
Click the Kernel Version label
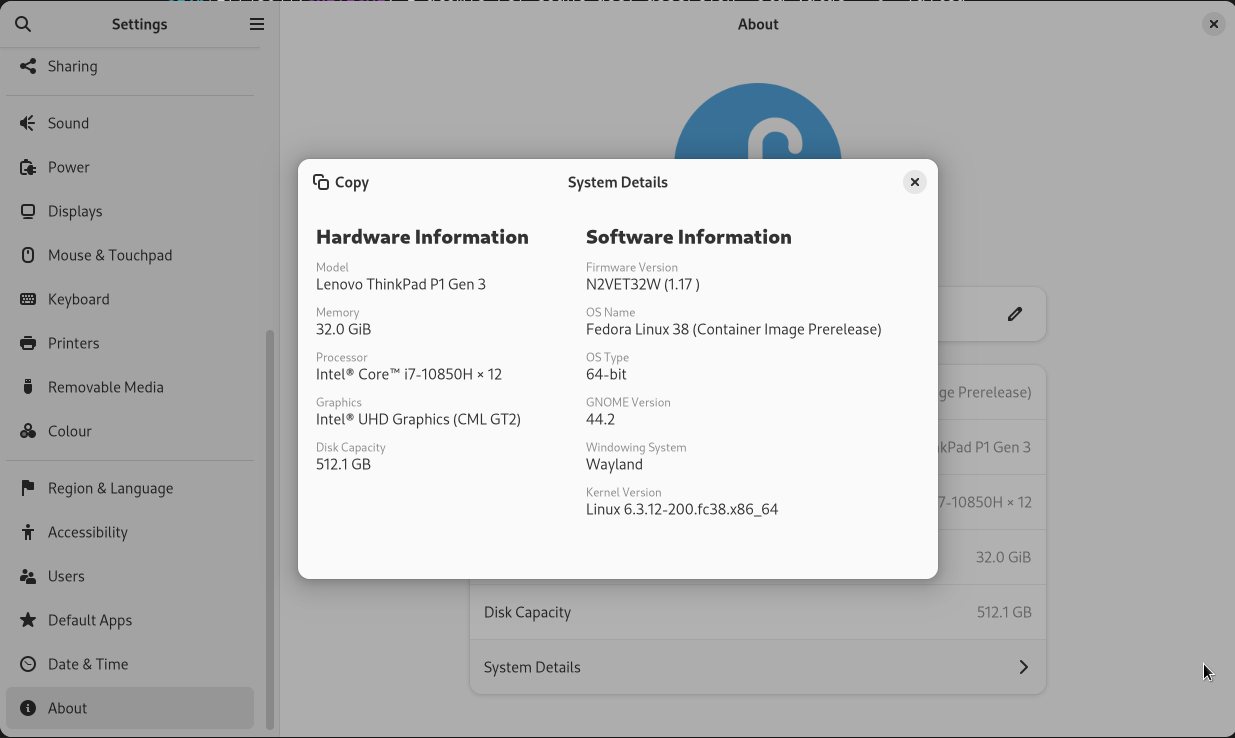pos(624,492)
